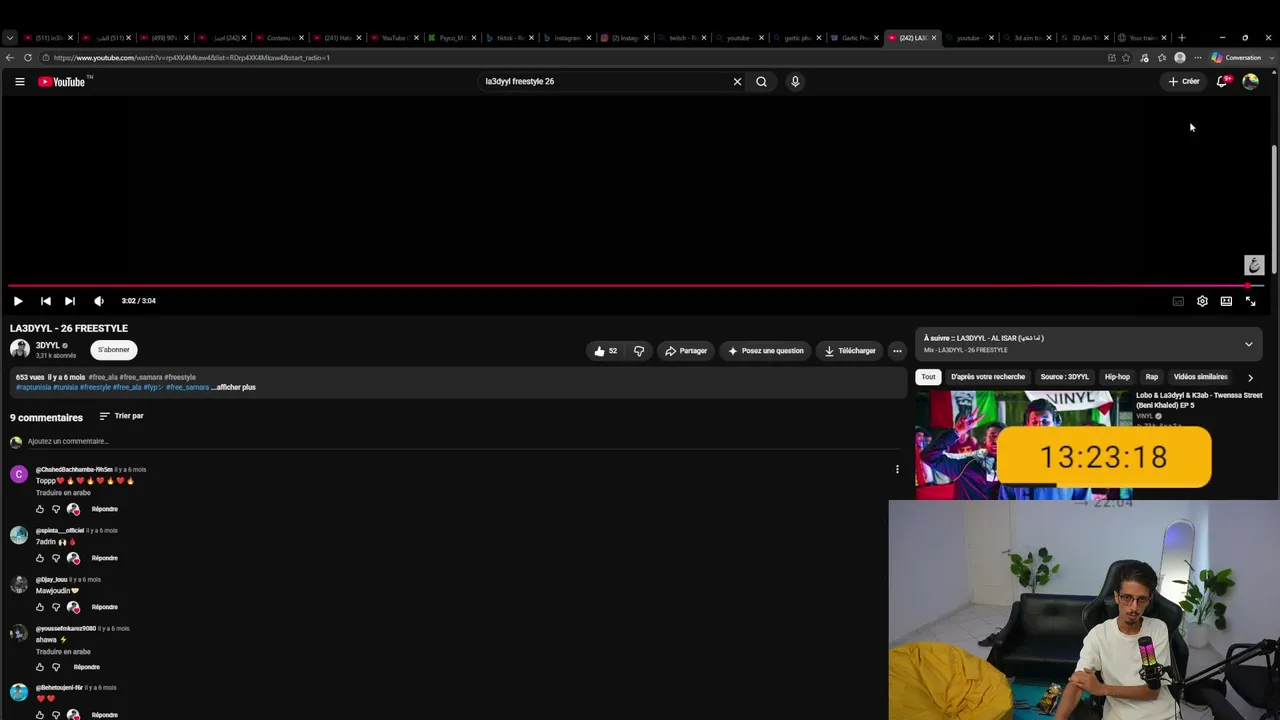Open the YouTube guide hamburger menu
The height and width of the screenshot is (720, 1280).
(x=19, y=81)
